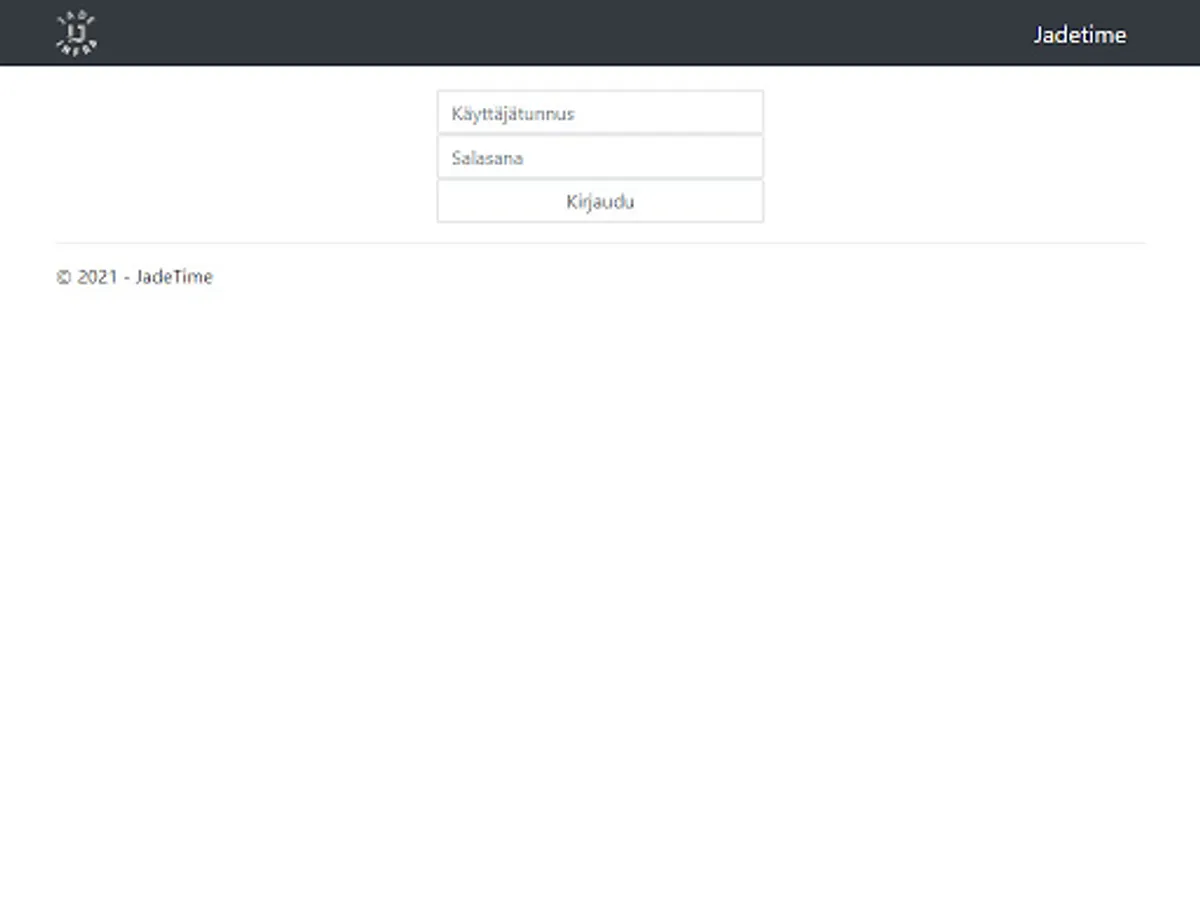Click the logo mark above the navbar edge

[75, 31]
